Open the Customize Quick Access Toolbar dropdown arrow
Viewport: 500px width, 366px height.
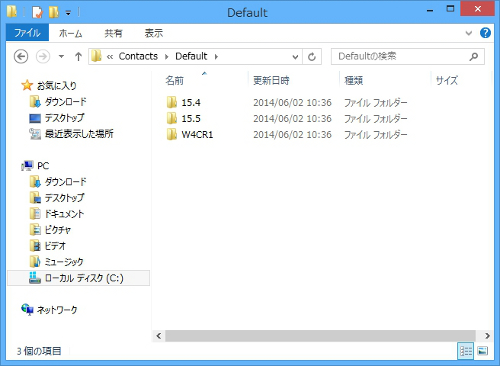click(68, 13)
